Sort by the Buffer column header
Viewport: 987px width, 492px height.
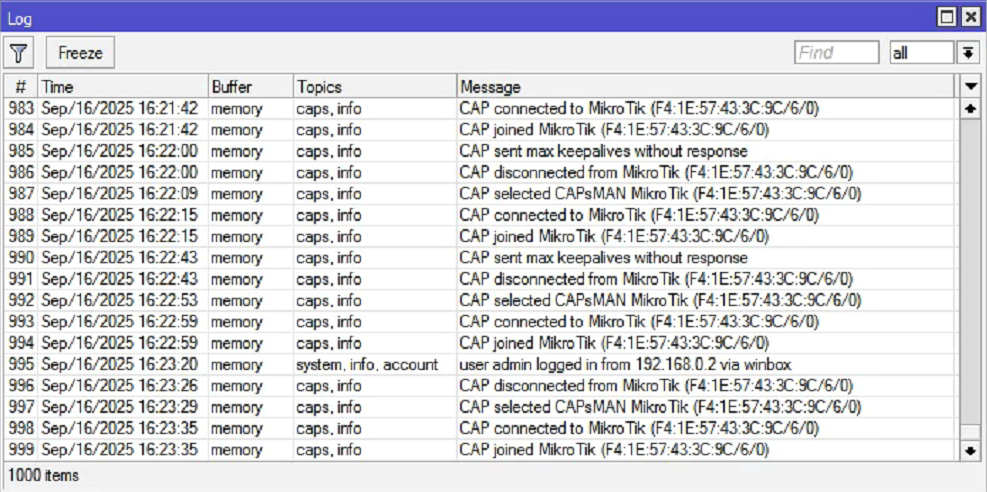click(251, 86)
